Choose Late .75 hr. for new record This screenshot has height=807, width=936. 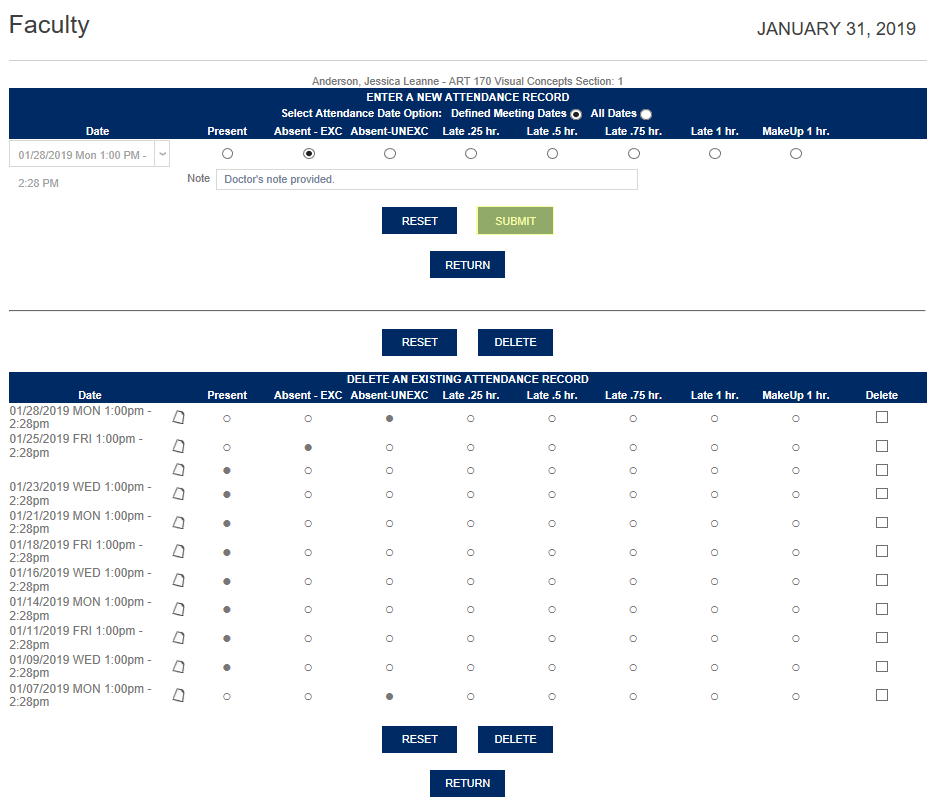[634, 154]
